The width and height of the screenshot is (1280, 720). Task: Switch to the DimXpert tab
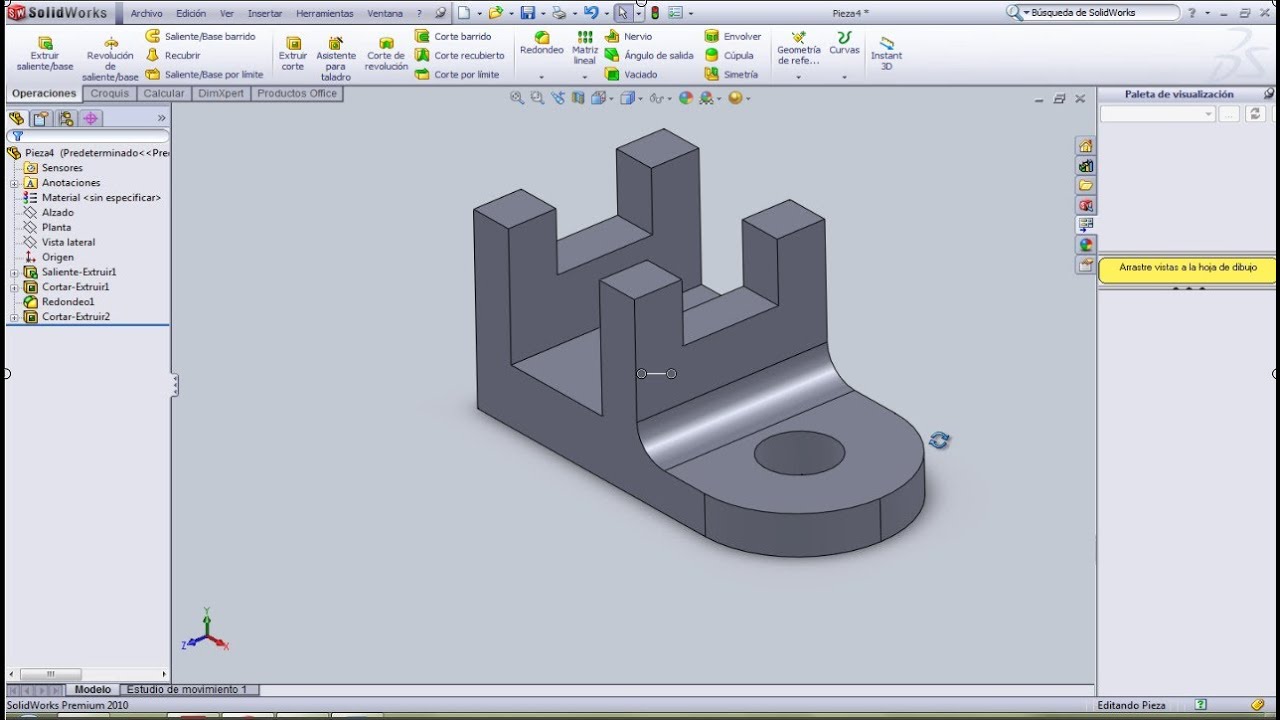[221, 93]
